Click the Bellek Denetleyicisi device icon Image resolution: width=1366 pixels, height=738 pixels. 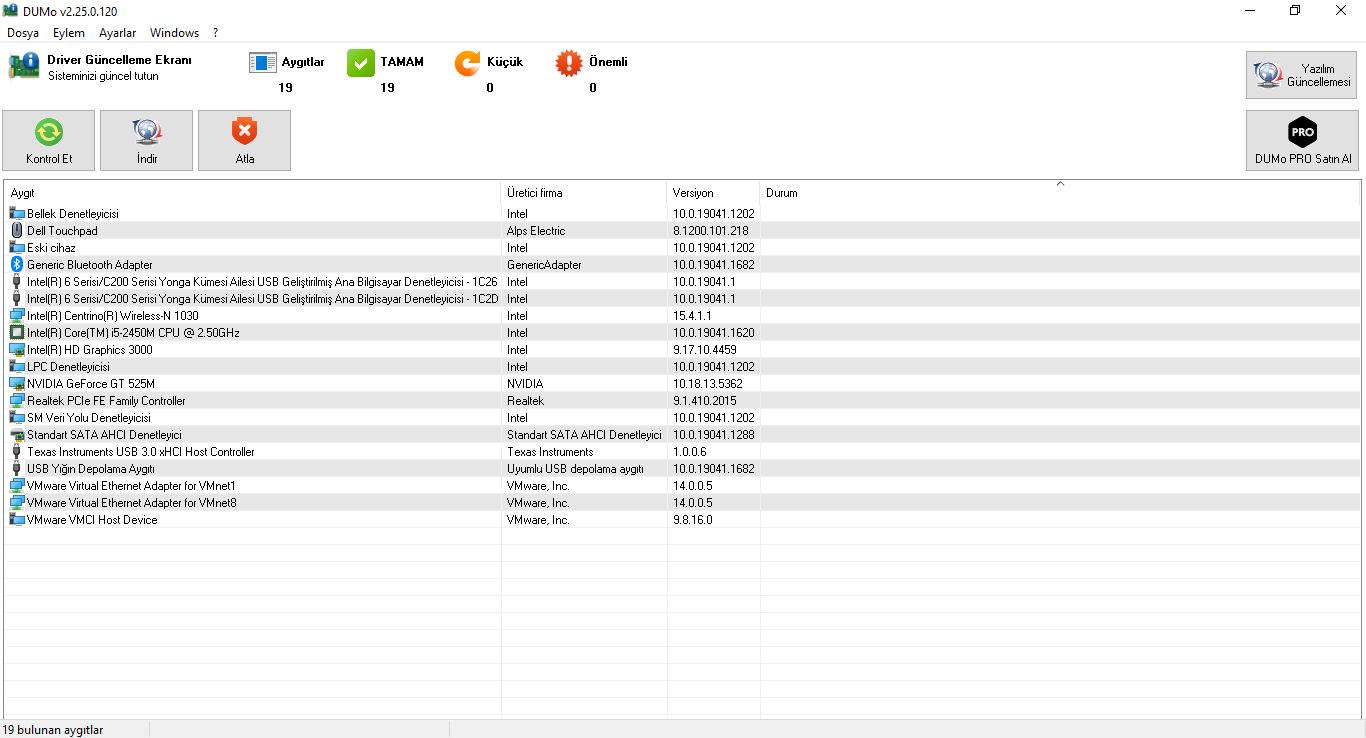point(17,214)
